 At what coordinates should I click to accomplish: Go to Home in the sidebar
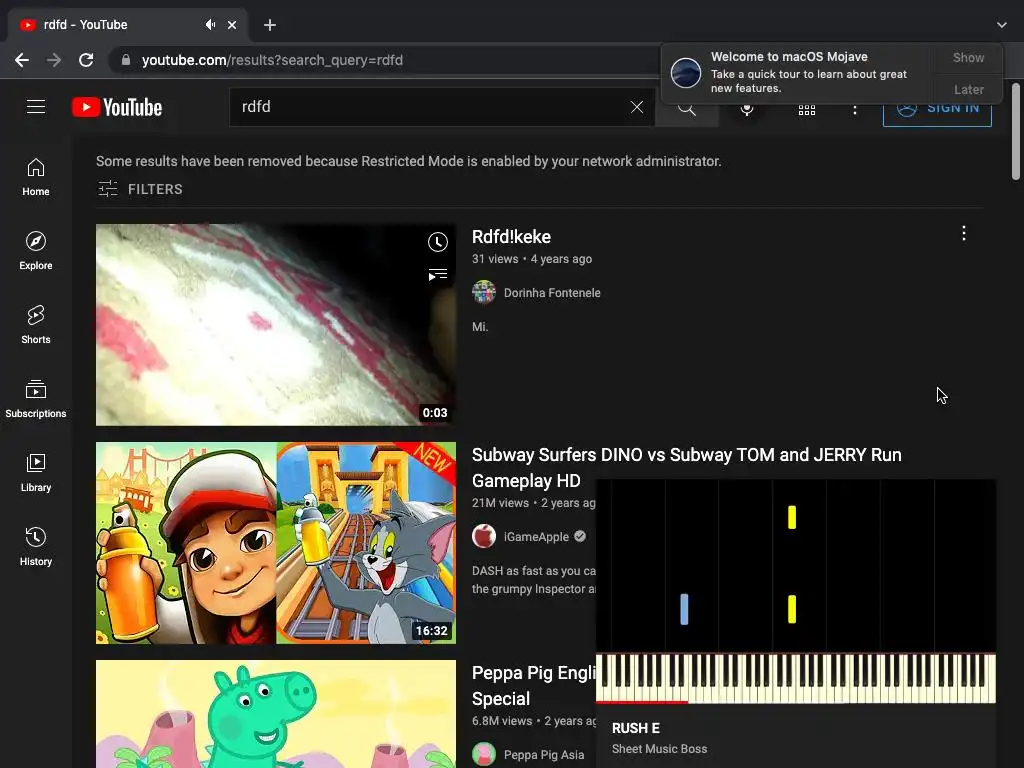point(36,177)
